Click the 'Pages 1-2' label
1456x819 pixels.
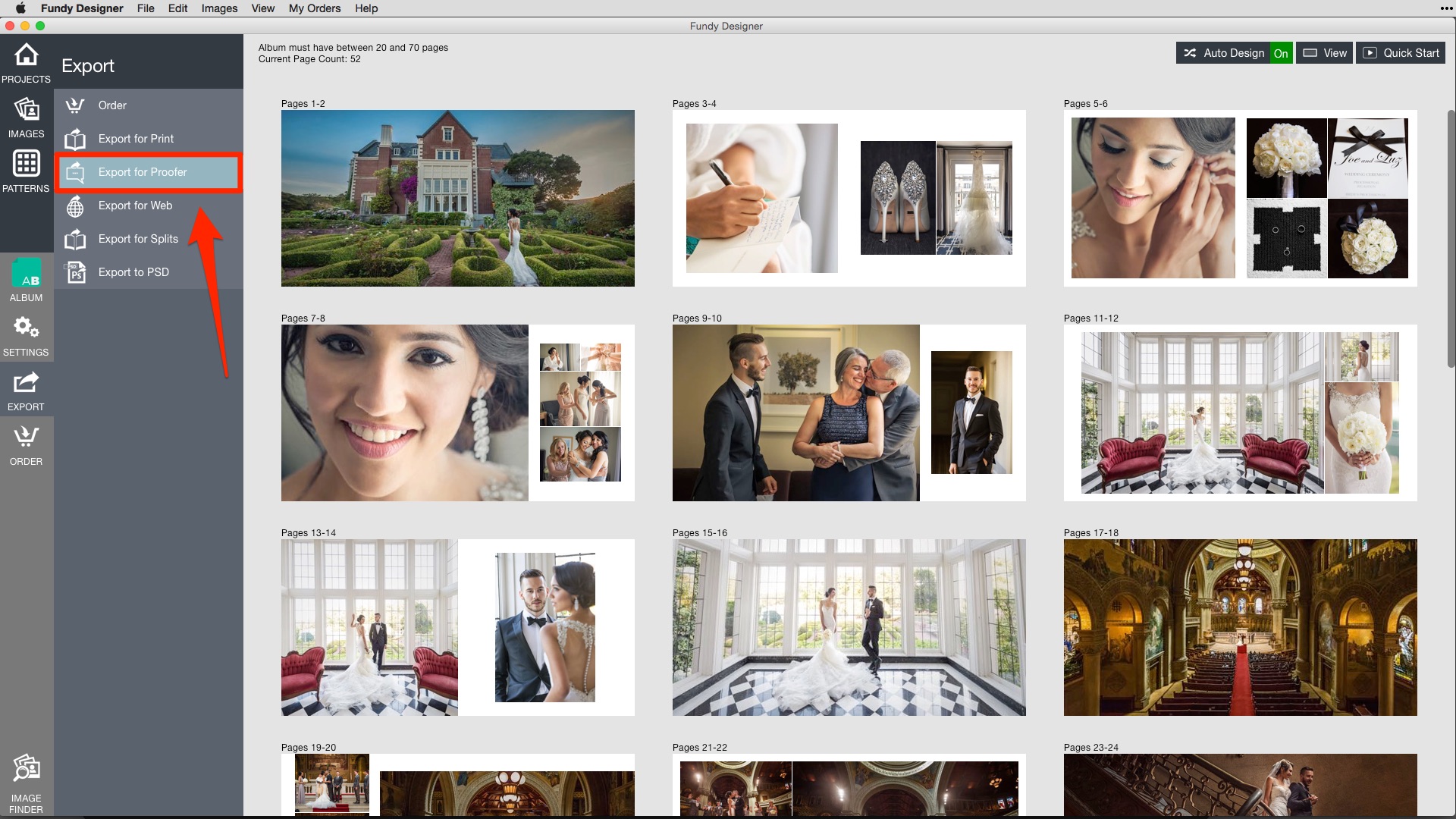pos(303,104)
